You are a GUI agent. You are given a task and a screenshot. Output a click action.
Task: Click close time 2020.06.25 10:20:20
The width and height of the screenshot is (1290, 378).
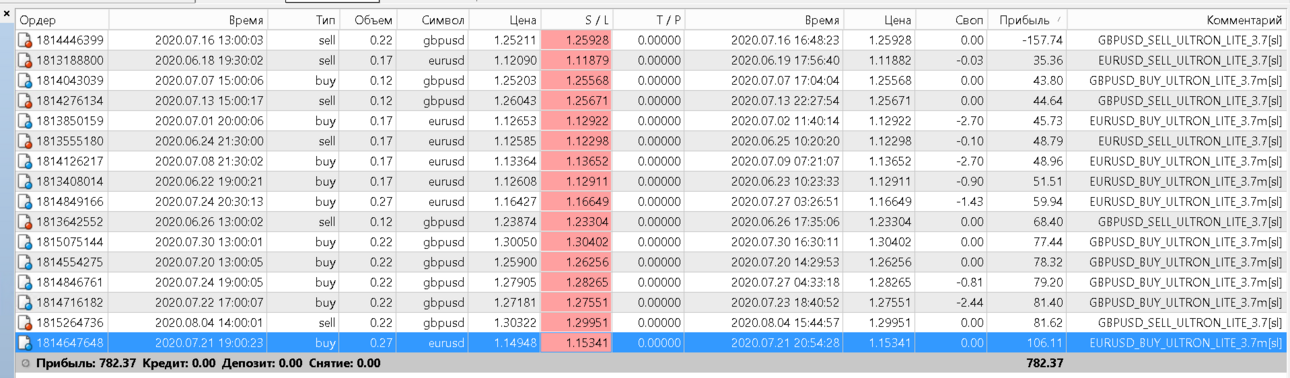coord(785,141)
